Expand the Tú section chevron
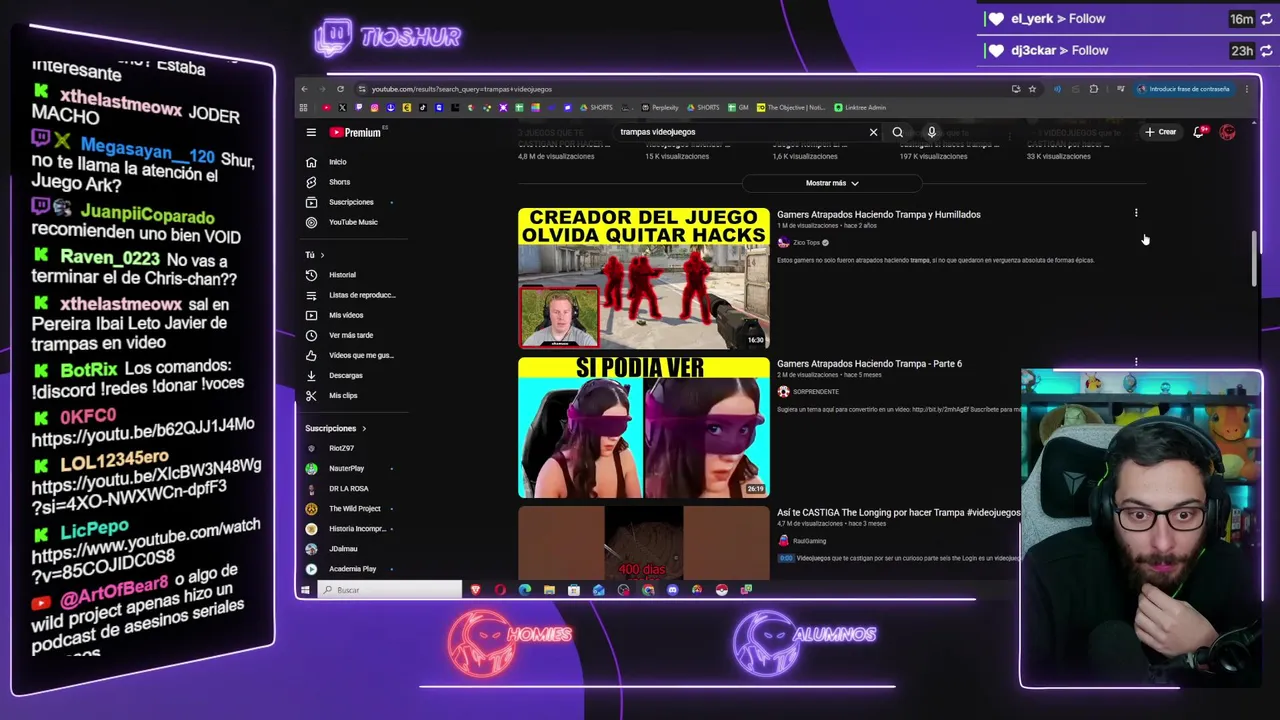 pyautogui.click(x=322, y=255)
